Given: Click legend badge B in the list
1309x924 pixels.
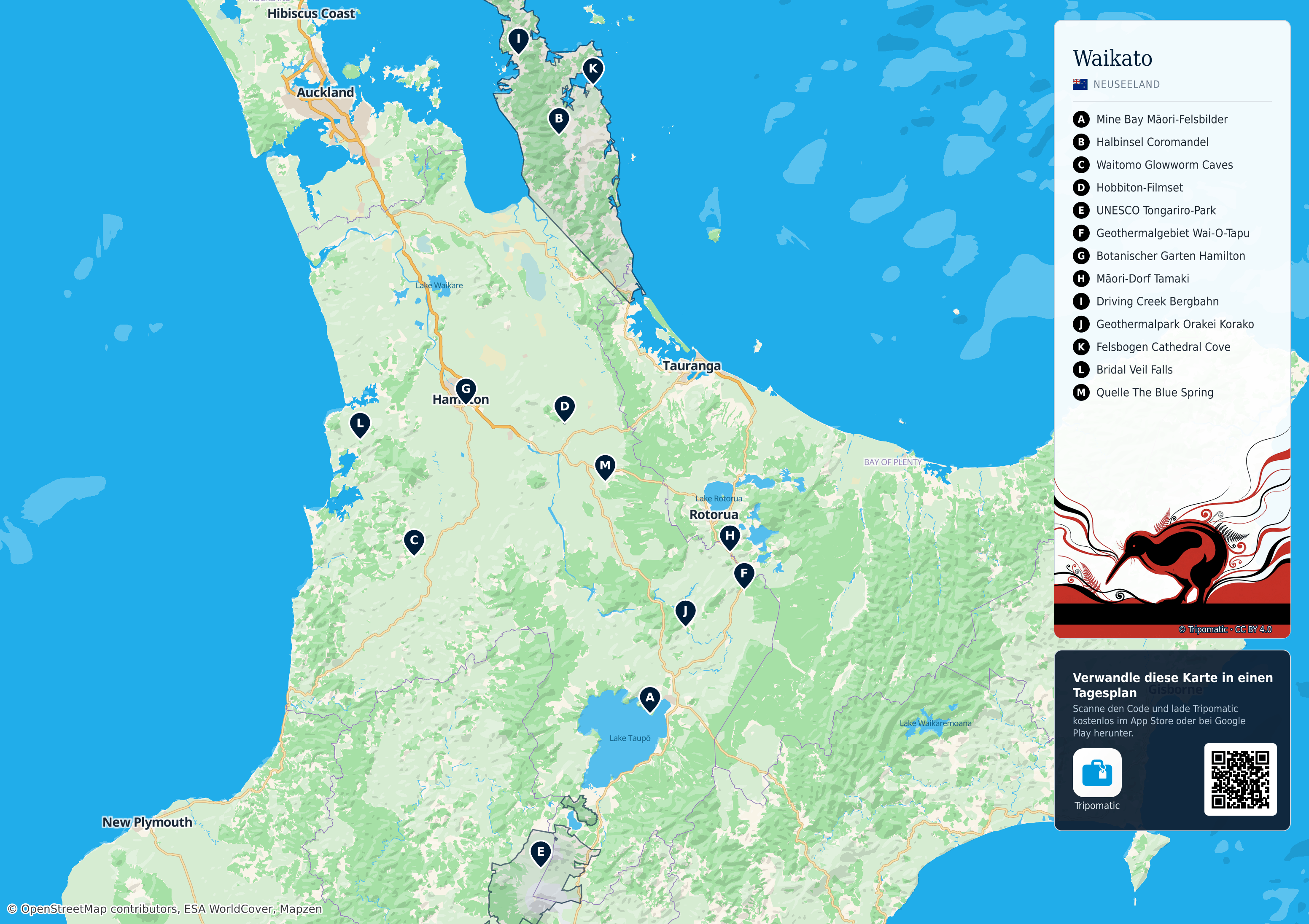Looking at the screenshot, I should click(x=1081, y=142).
